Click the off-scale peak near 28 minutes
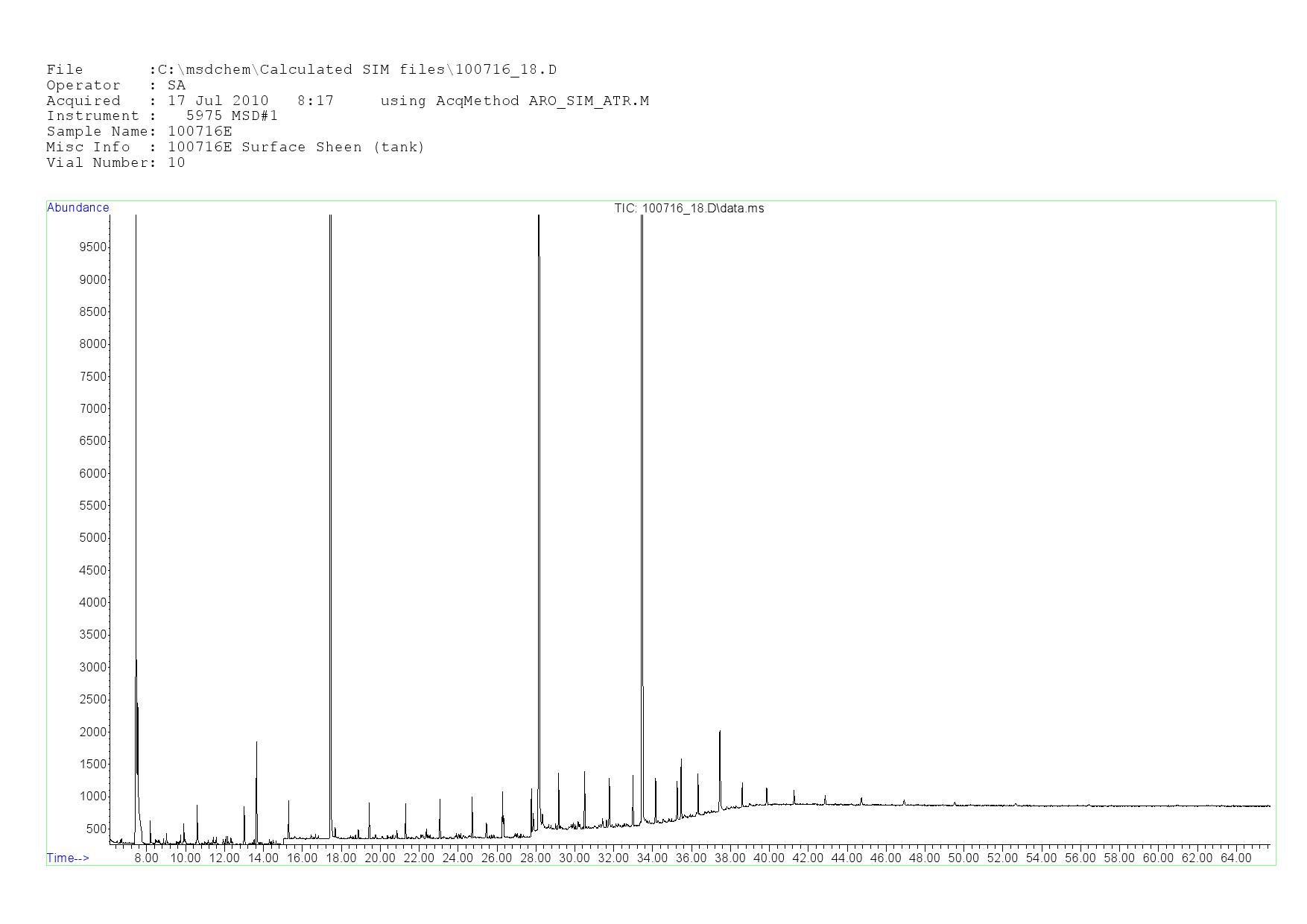The height and width of the screenshot is (924, 1307). coord(539,447)
